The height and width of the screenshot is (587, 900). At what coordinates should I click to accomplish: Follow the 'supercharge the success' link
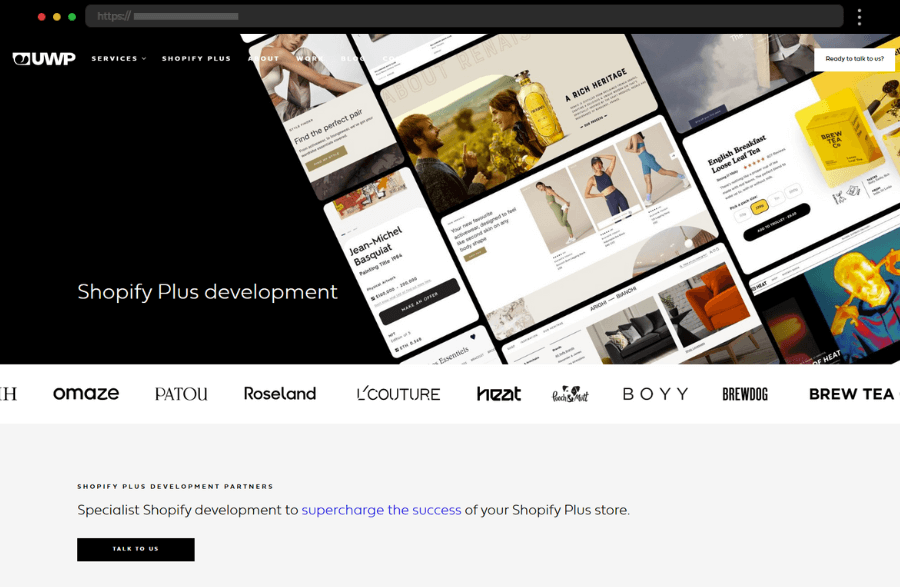pos(381,510)
